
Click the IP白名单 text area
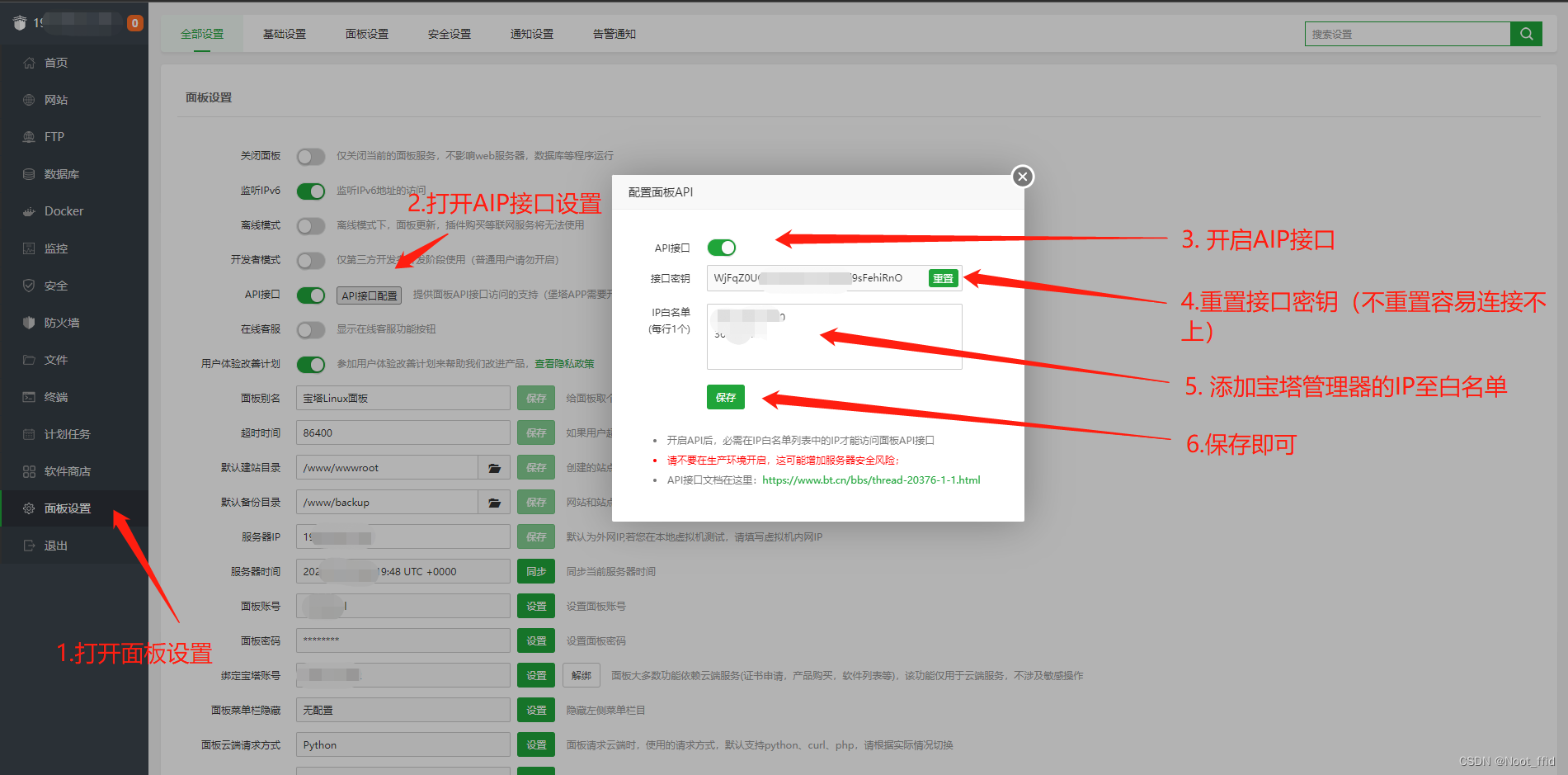(835, 337)
